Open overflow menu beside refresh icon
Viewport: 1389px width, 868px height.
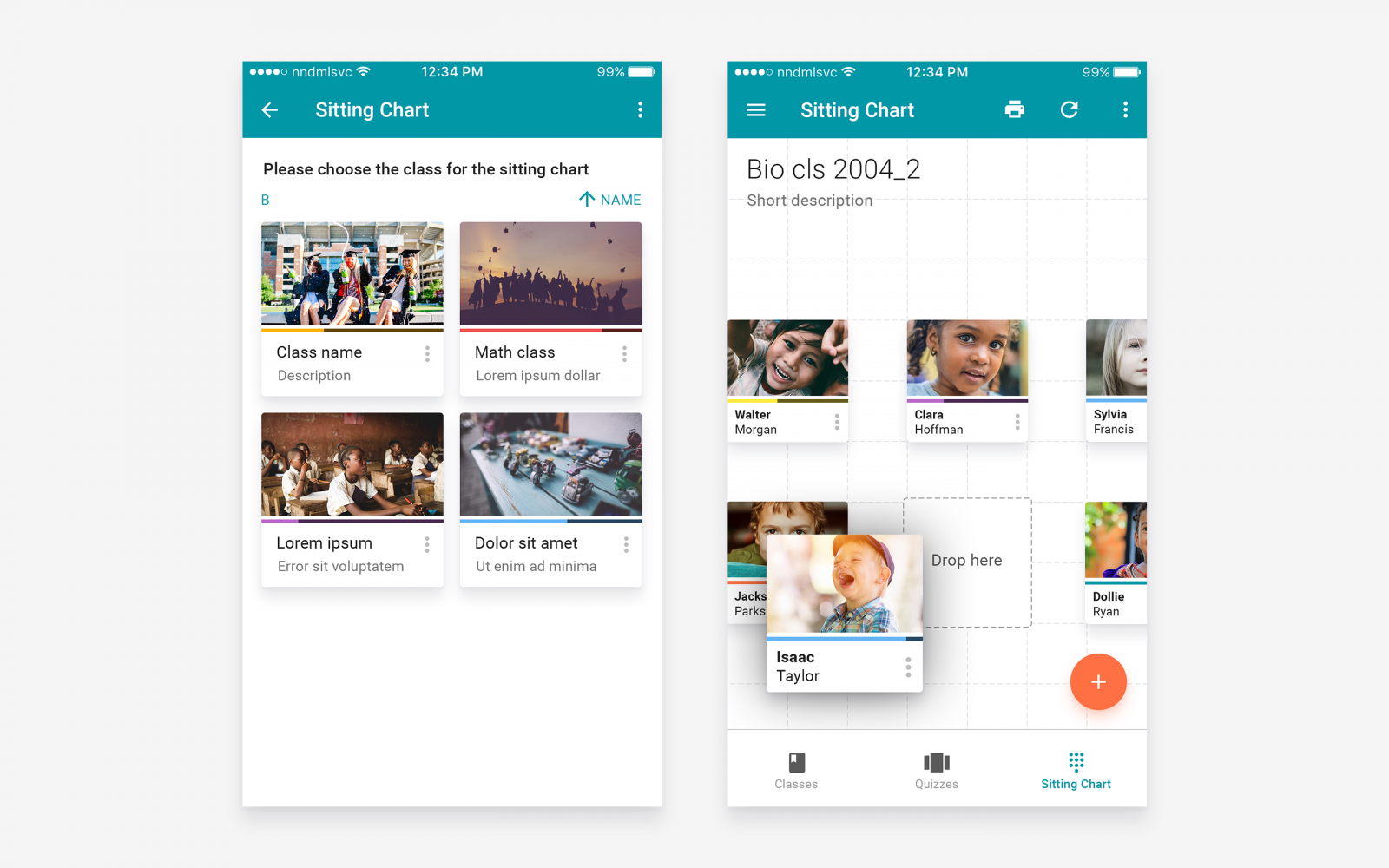pyautogui.click(x=1125, y=110)
